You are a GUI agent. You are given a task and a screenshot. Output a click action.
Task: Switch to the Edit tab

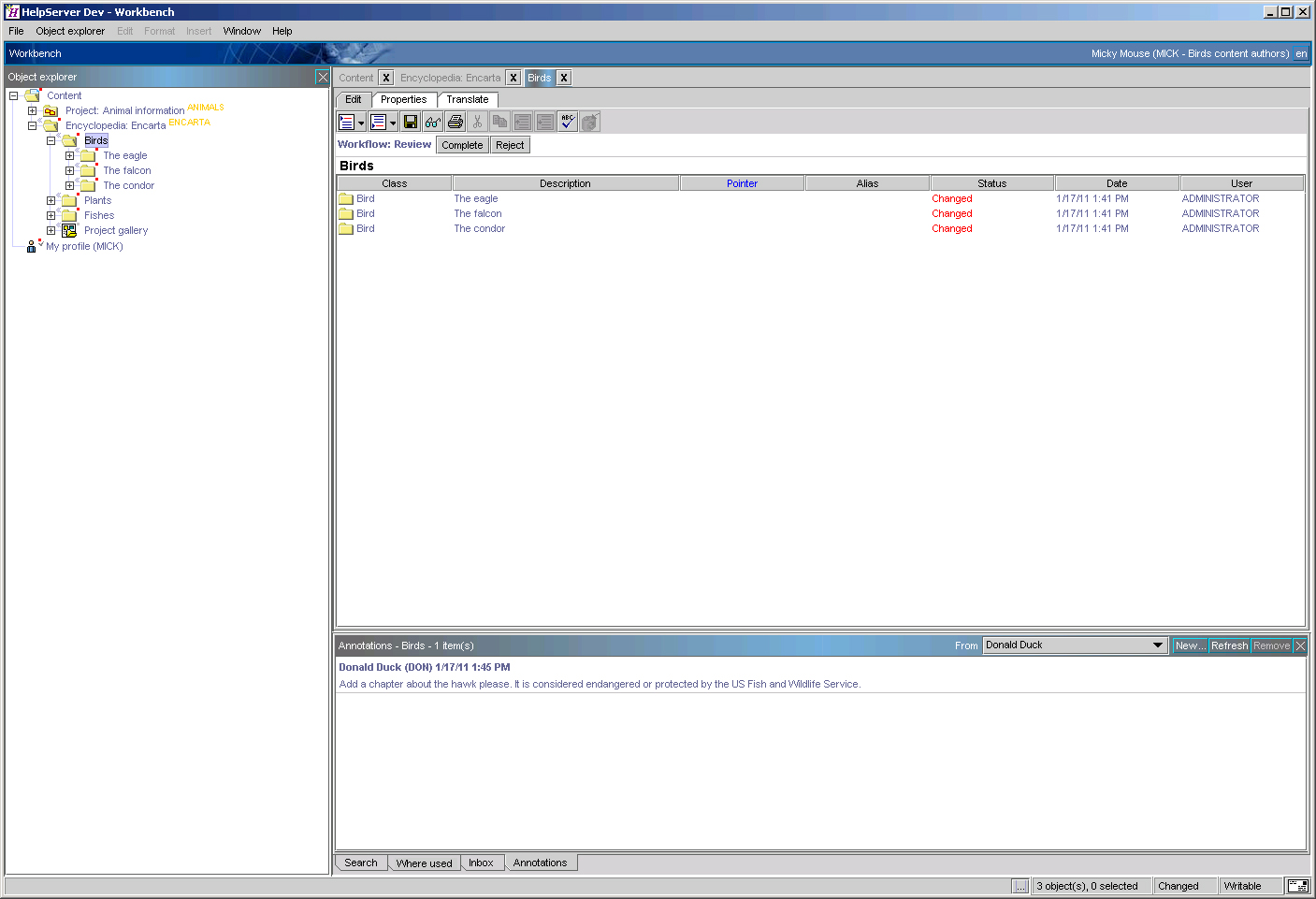click(x=354, y=99)
